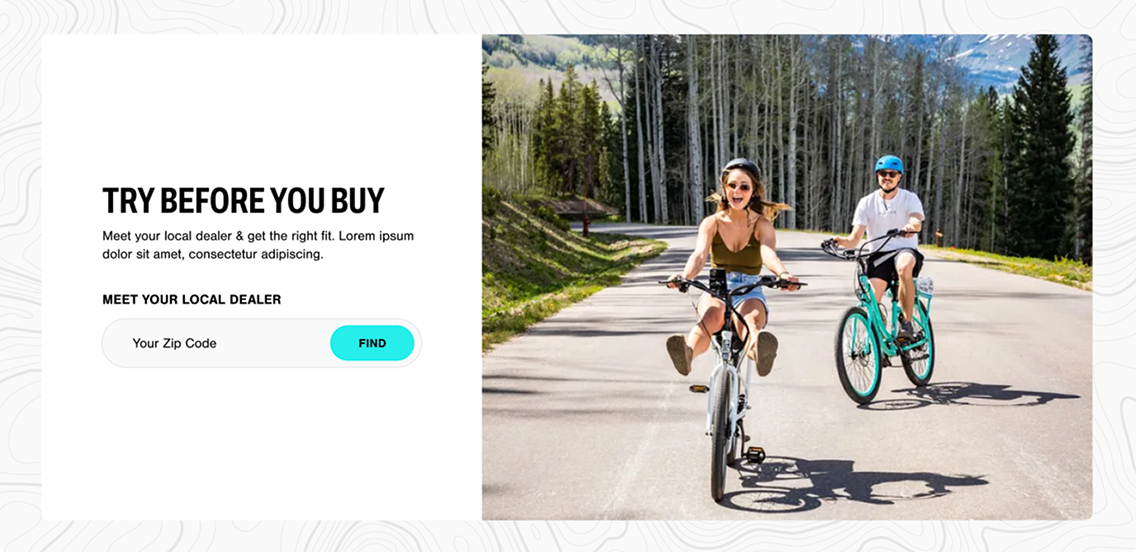Click the man's blue helmet in the photo
The width and height of the screenshot is (1136, 552).
coord(889,163)
